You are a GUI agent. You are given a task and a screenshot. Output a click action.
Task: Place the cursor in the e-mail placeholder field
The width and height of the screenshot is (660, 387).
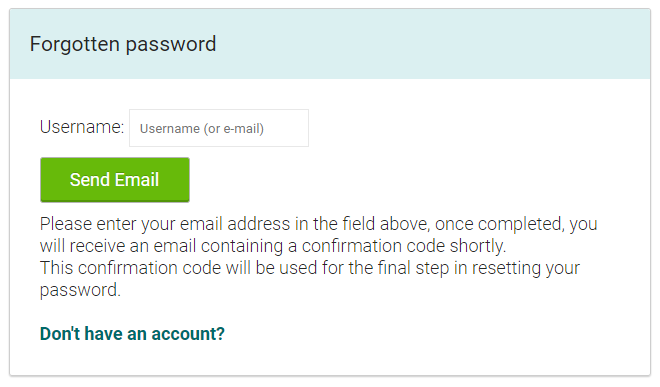click(219, 128)
